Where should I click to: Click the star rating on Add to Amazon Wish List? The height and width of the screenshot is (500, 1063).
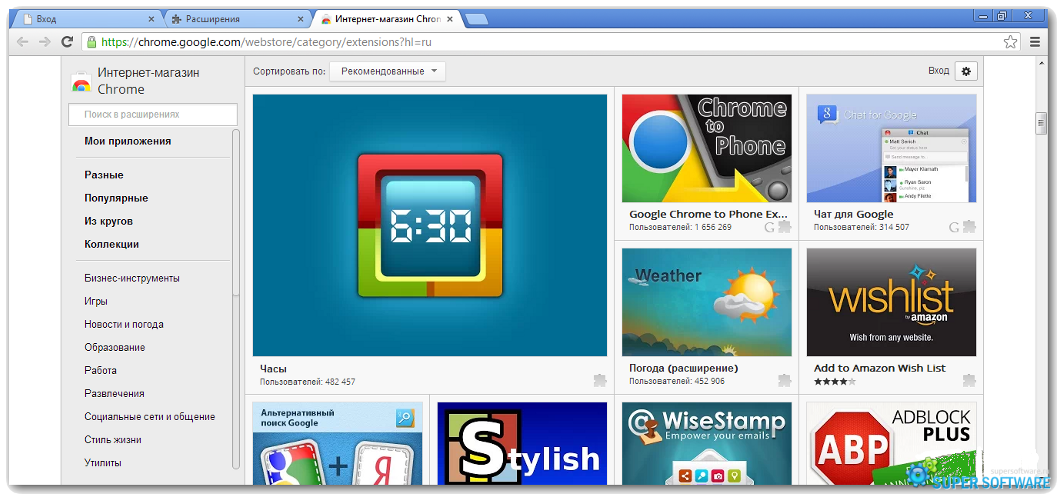click(x=835, y=381)
